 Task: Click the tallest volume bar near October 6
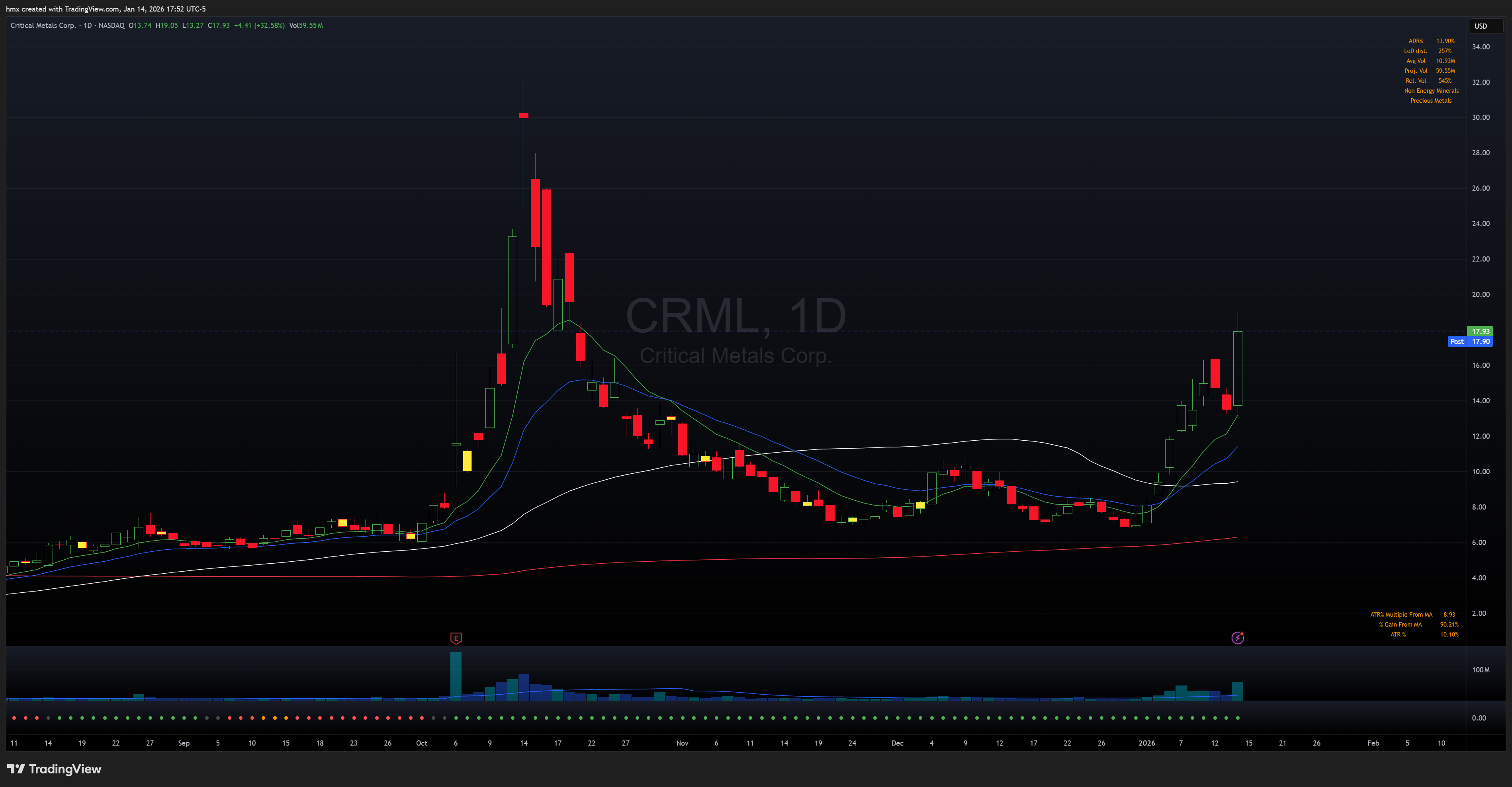point(456,675)
